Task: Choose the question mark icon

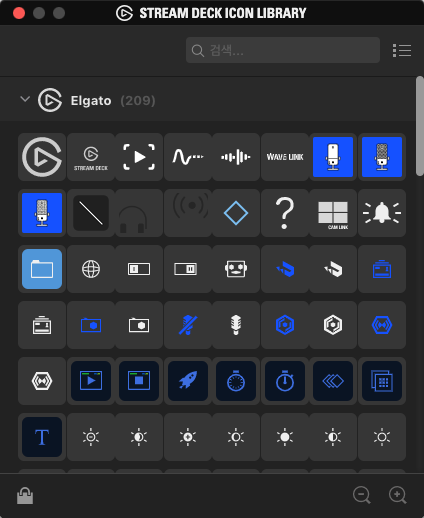Action: 285,213
